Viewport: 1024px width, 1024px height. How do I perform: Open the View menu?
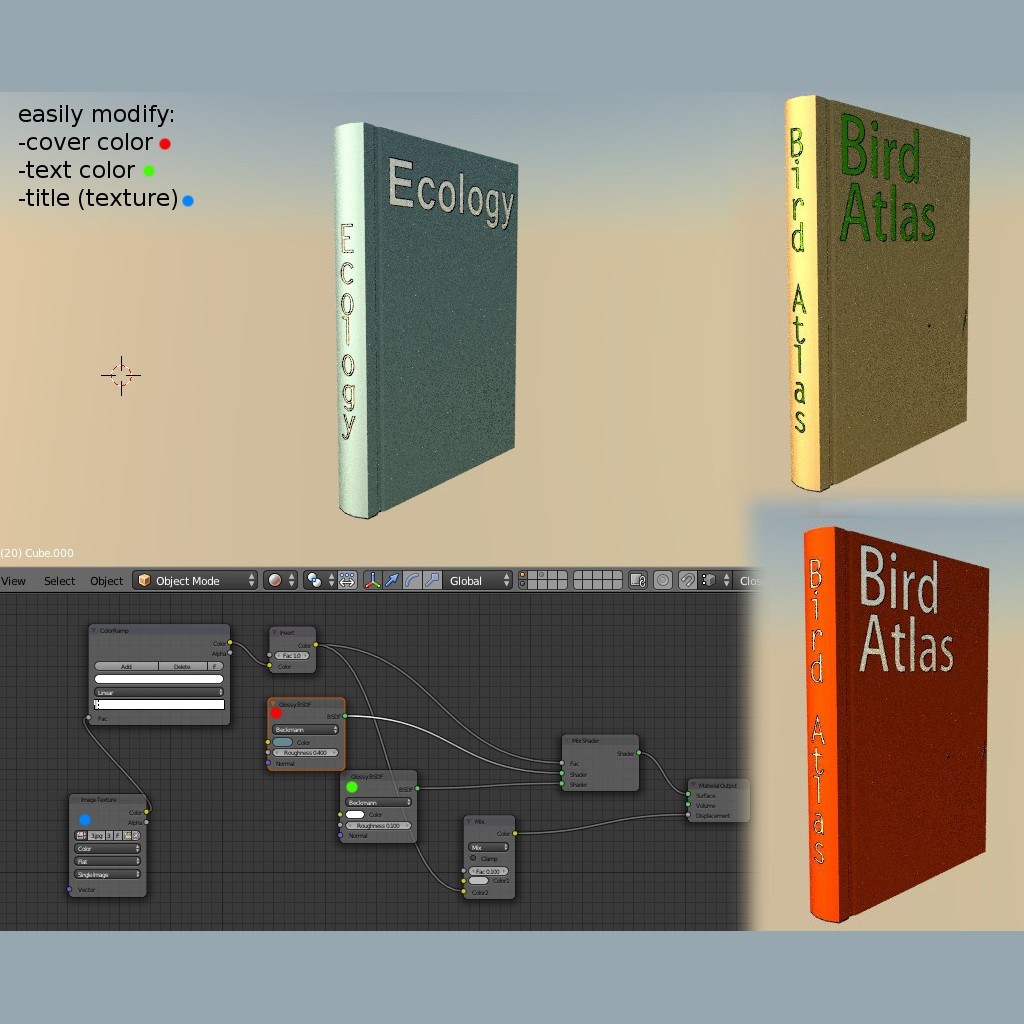[14, 580]
